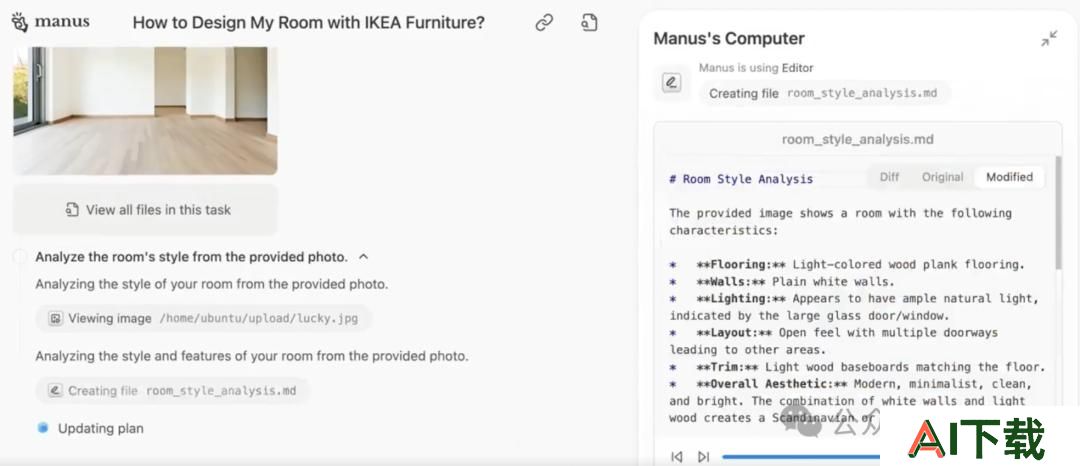The height and width of the screenshot is (466, 1080).
Task: Click the 'Manus's Computer' panel title
Action: tap(729, 39)
